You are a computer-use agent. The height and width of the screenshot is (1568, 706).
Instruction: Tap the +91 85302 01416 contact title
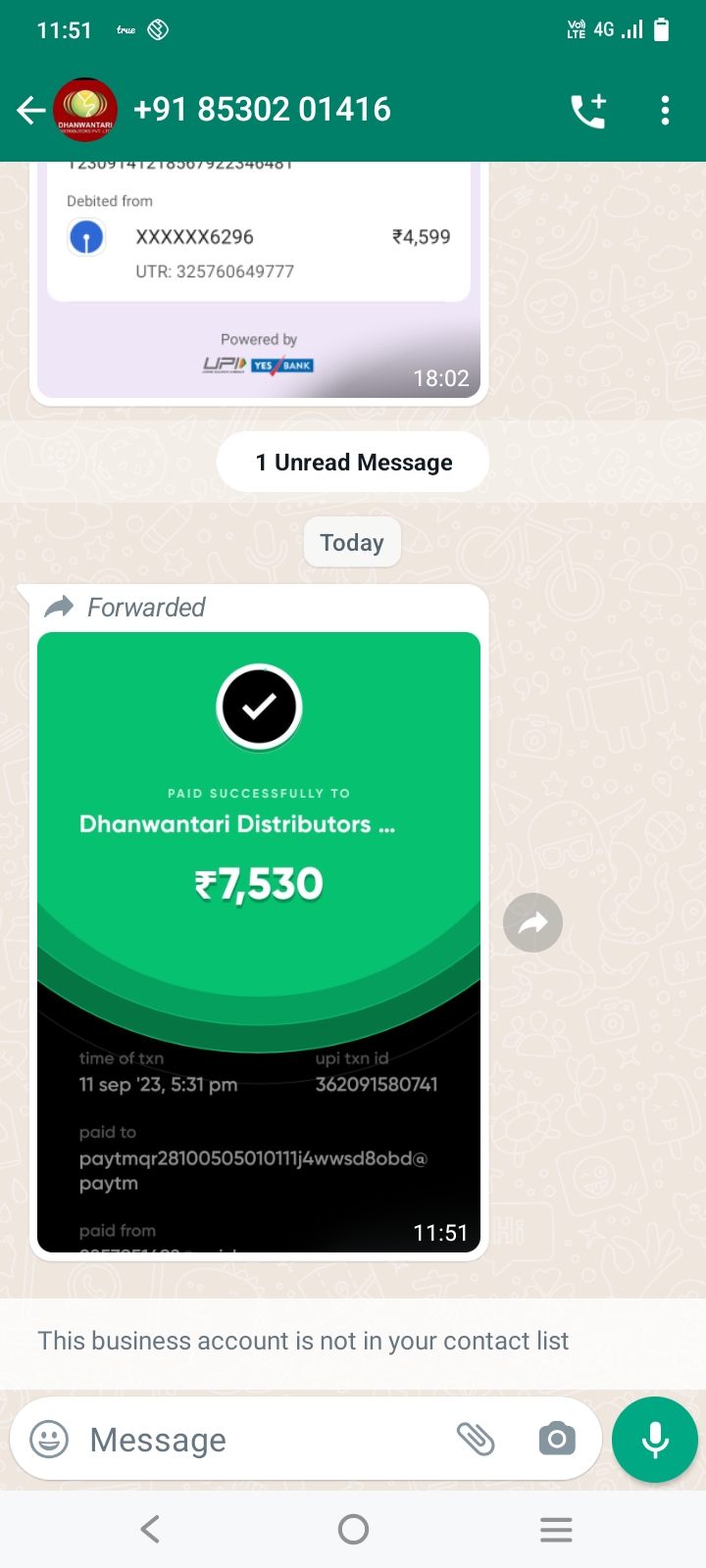click(262, 110)
